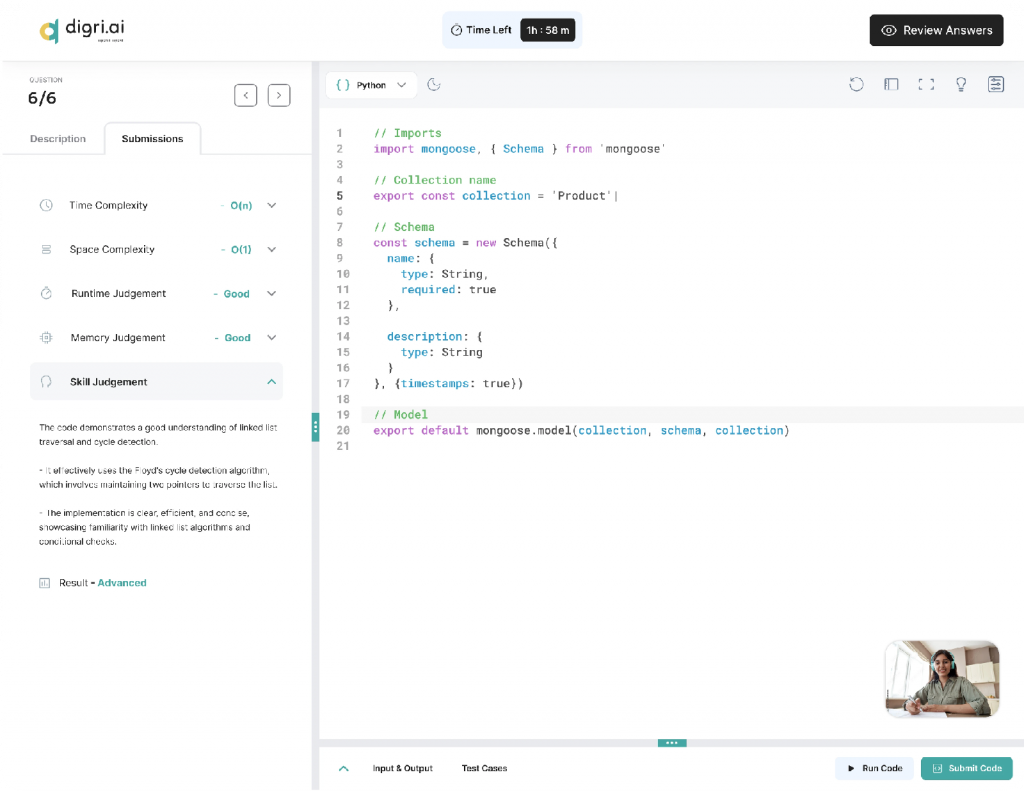Expand the Space Complexity section
1024x791 pixels.
point(271,250)
